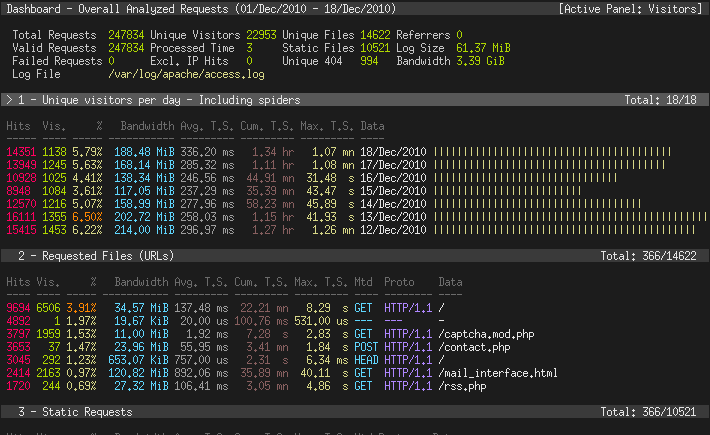
Task: Click the log file path /var/log/apache/access.log
Action: (186, 74)
